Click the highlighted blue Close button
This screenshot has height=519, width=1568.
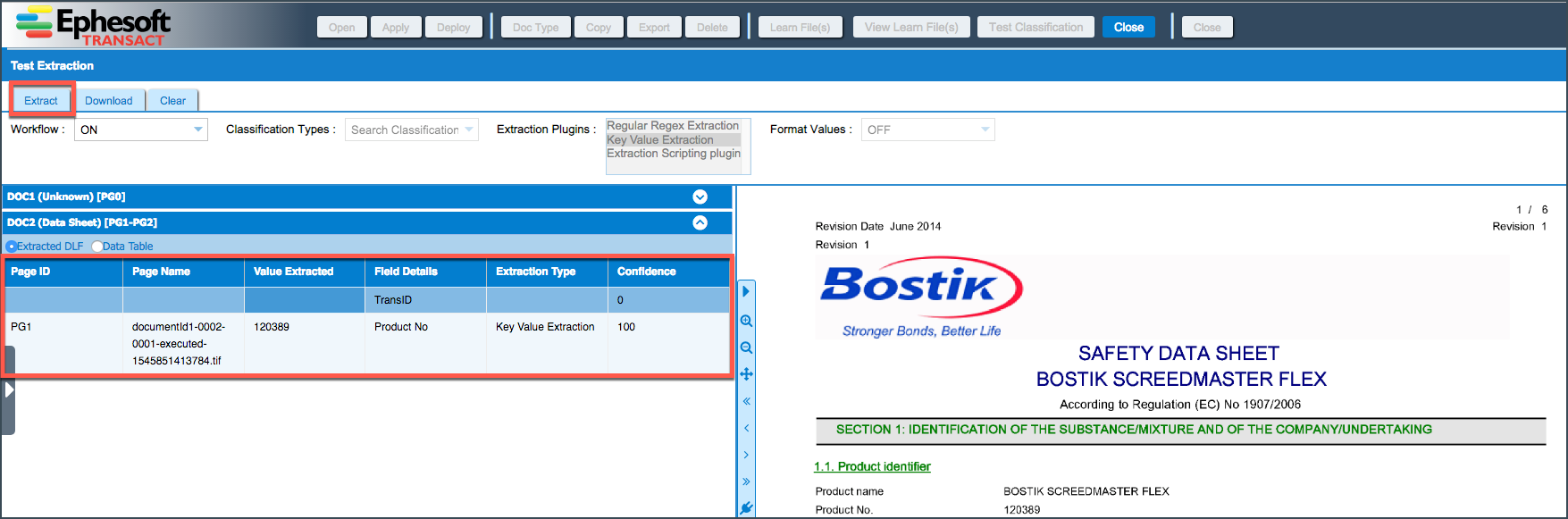click(x=1129, y=28)
